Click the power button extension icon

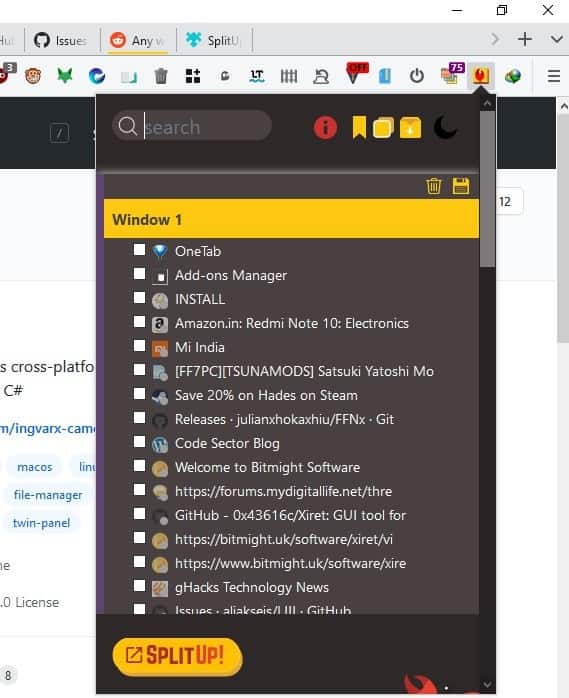pyautogui.click(x=417, y=76)
